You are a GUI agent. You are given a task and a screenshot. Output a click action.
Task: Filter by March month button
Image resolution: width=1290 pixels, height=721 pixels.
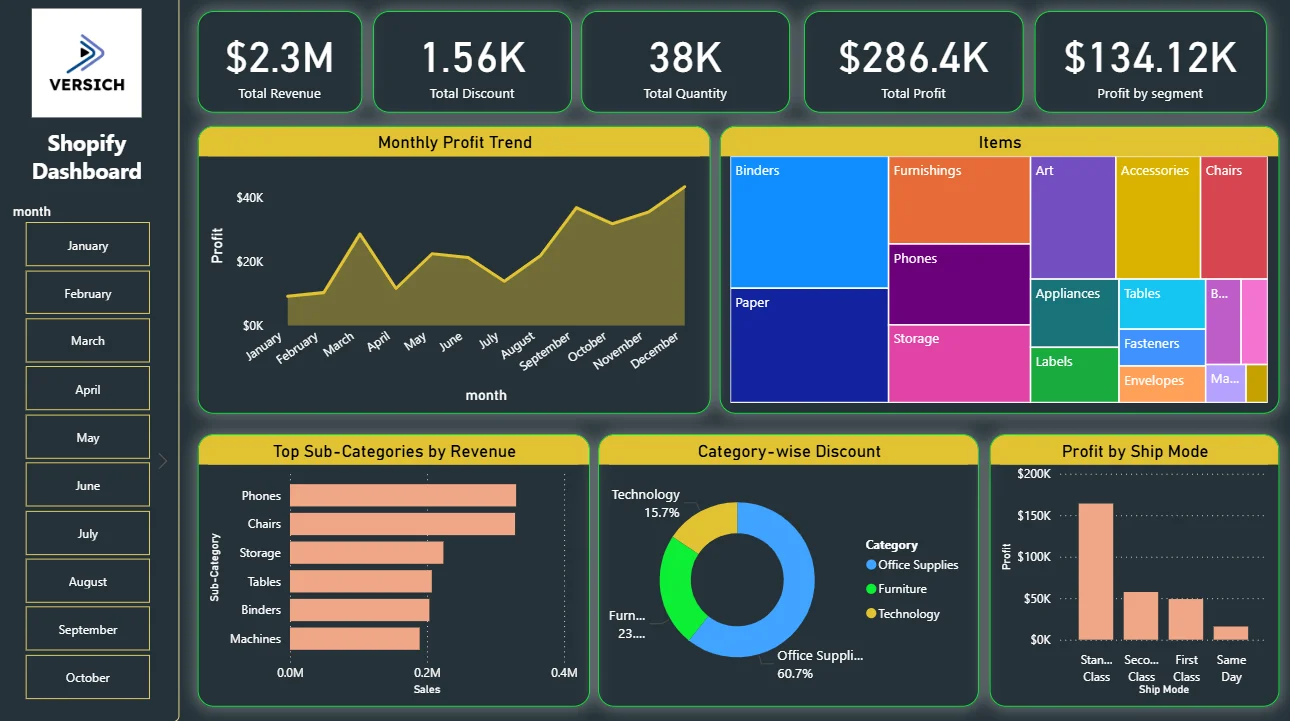tap(88, 341)
